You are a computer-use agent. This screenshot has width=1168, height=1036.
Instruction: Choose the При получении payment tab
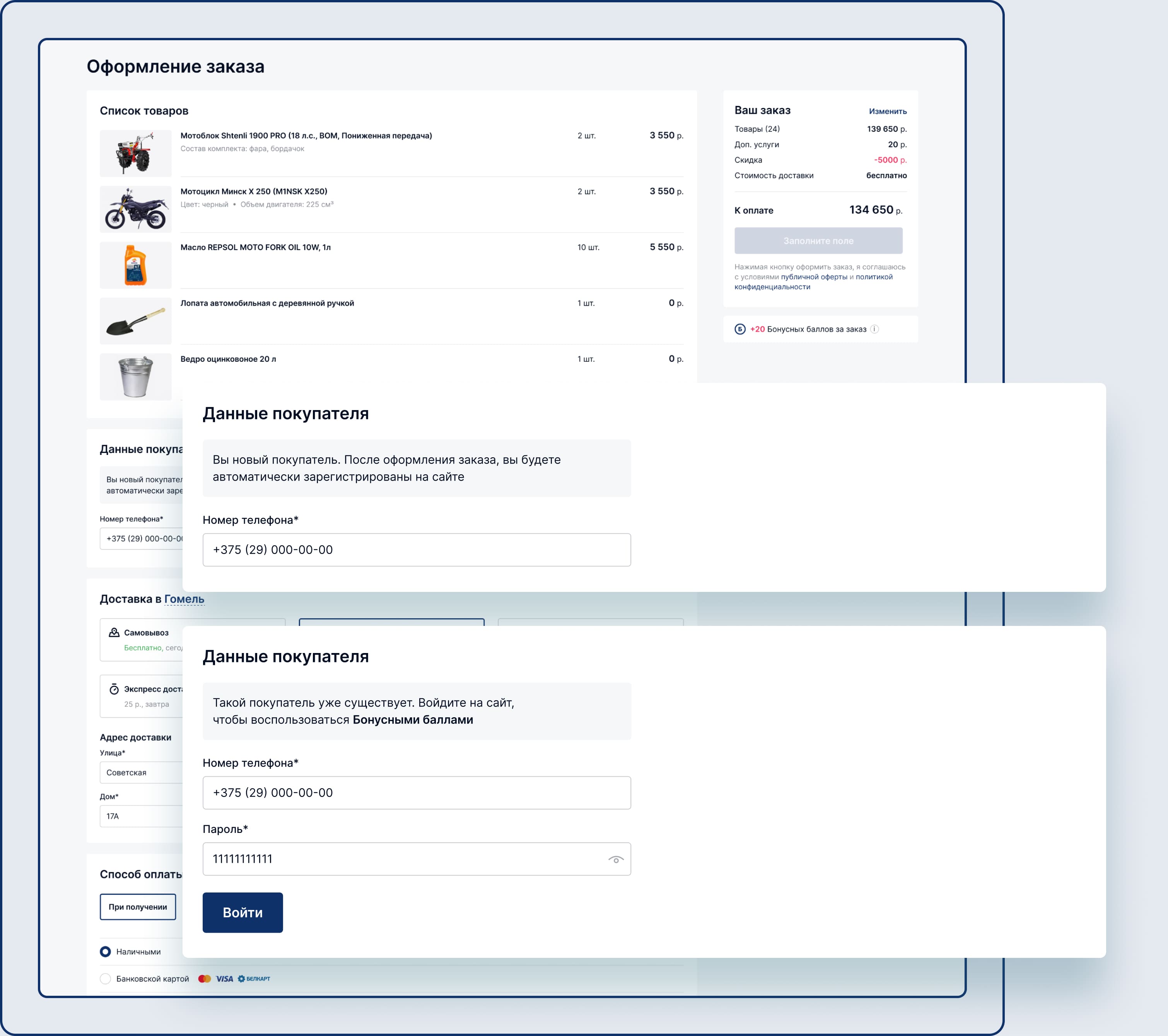point(138,907)
